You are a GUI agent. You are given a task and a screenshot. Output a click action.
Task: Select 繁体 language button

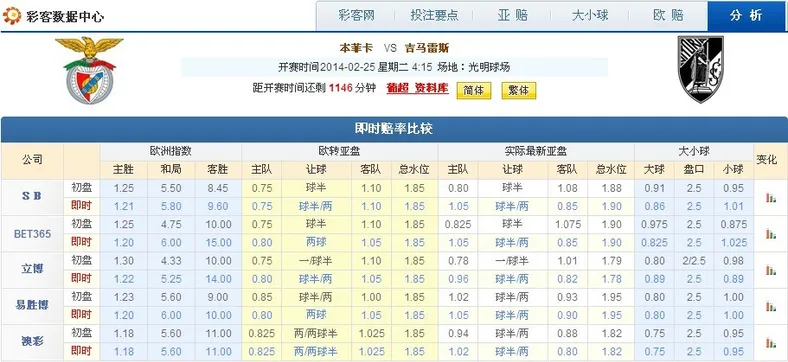tap(519, 90)
